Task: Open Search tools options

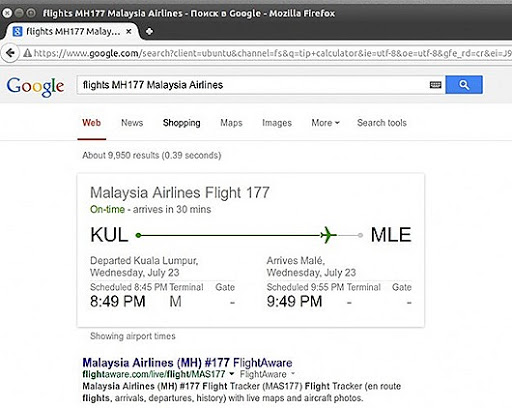Action: [382, 123]
